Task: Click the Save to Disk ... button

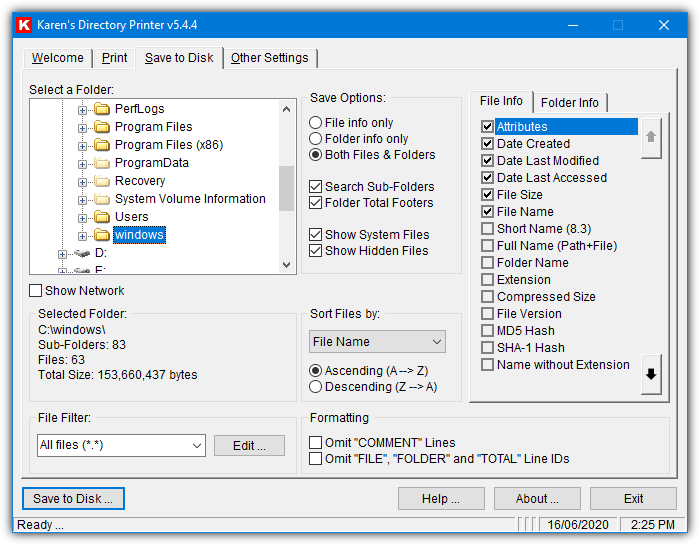Action: tap(73, 498)
